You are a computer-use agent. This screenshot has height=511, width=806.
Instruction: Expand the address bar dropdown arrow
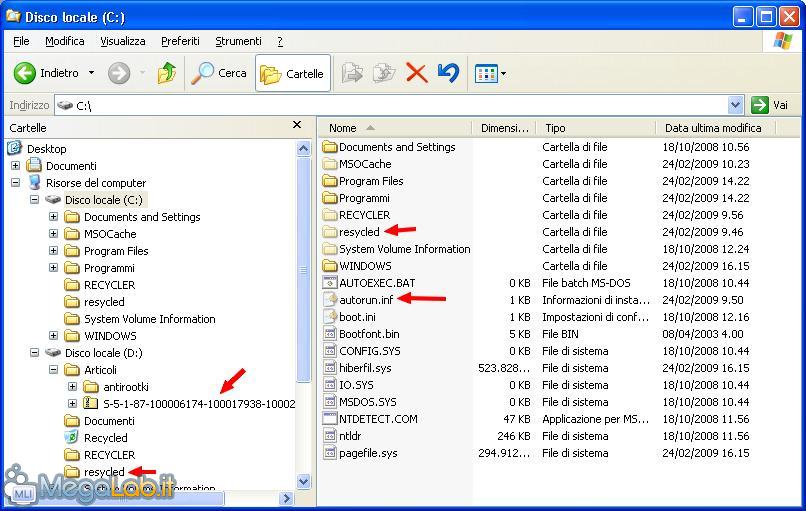point(736,105)
